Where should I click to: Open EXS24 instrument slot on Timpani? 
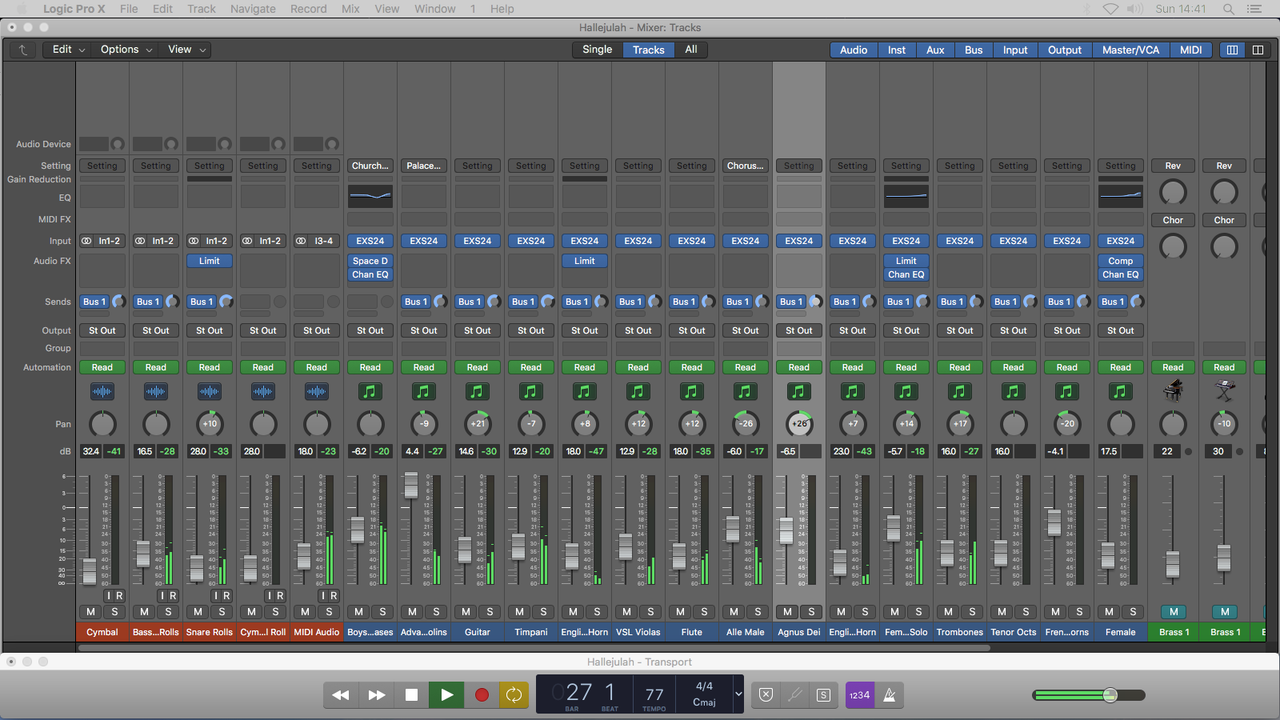531,241
